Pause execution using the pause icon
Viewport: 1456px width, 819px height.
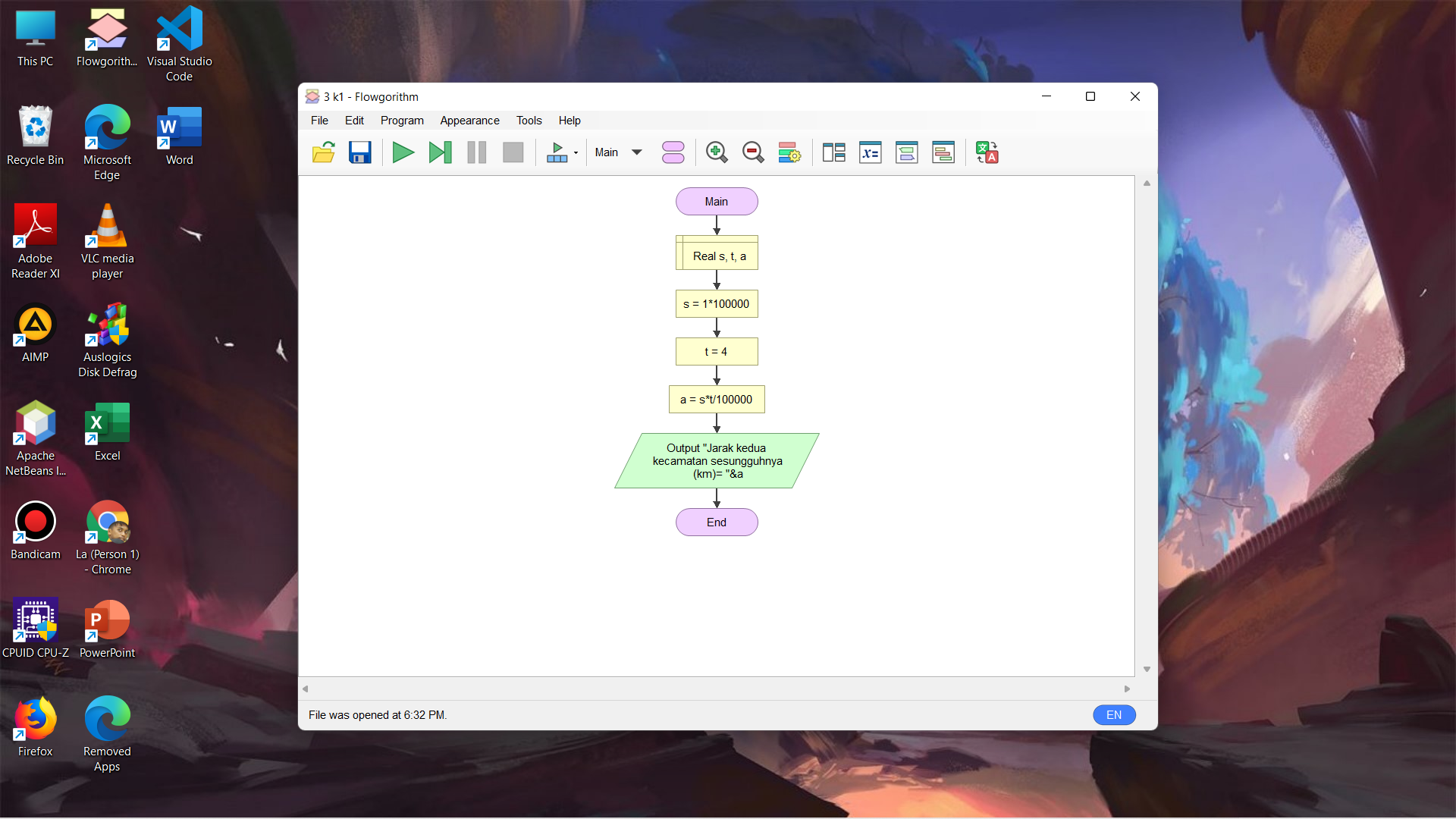477,152
